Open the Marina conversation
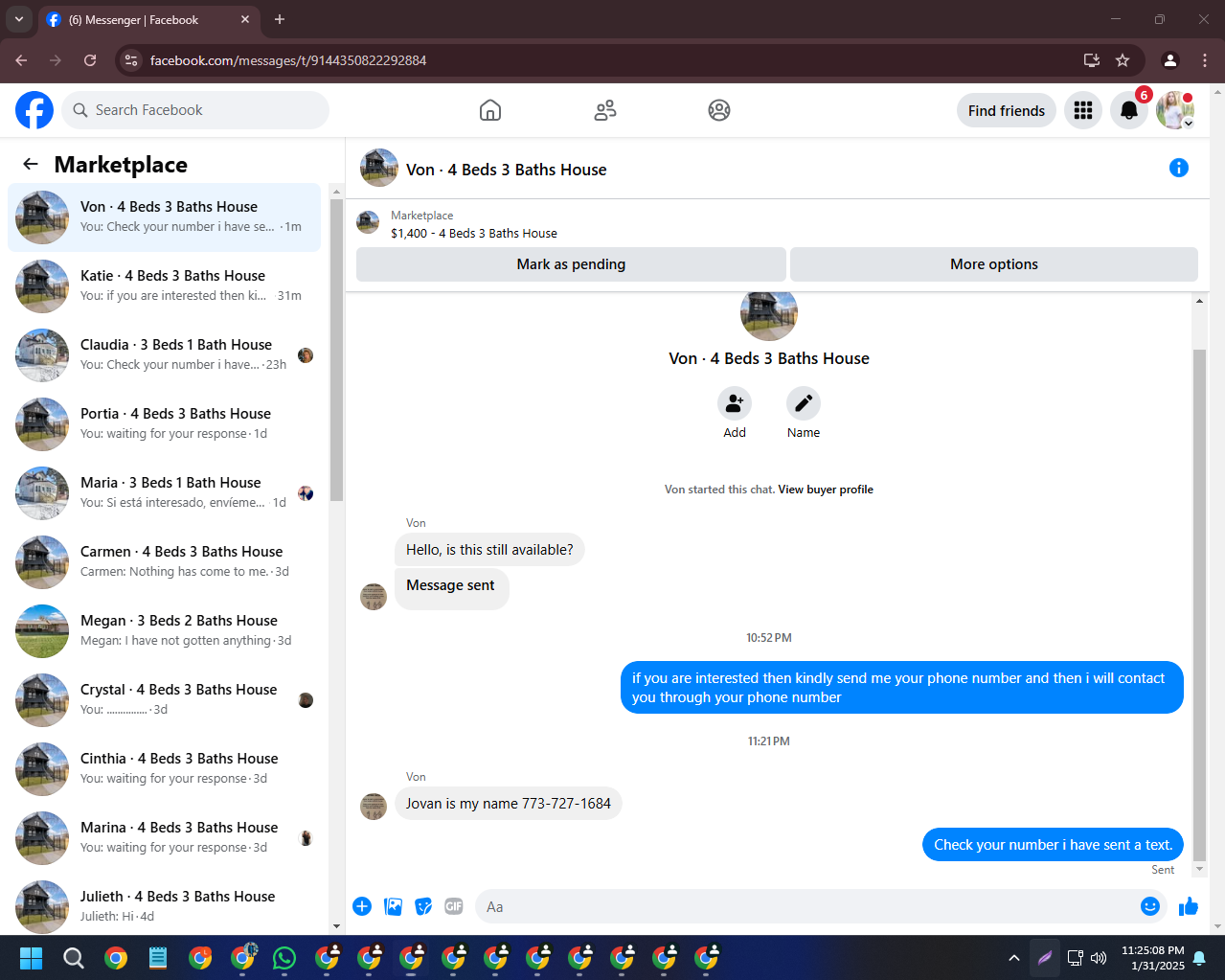The width and height of the screenshot is (1225, 980). click(x=164, y=838)
